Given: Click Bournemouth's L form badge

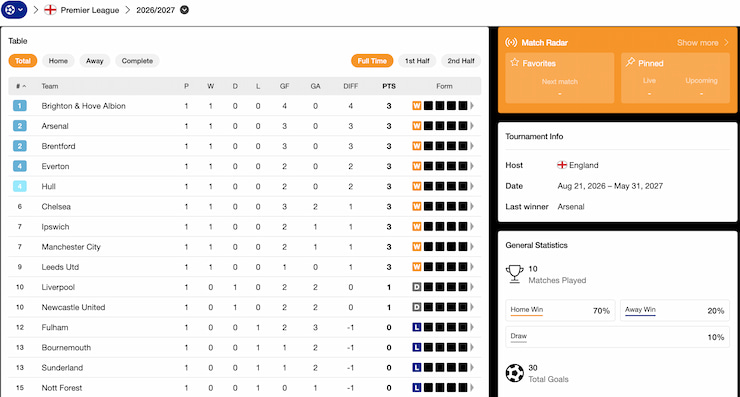Looking at the screenshot, I should (x=417, y=347).
